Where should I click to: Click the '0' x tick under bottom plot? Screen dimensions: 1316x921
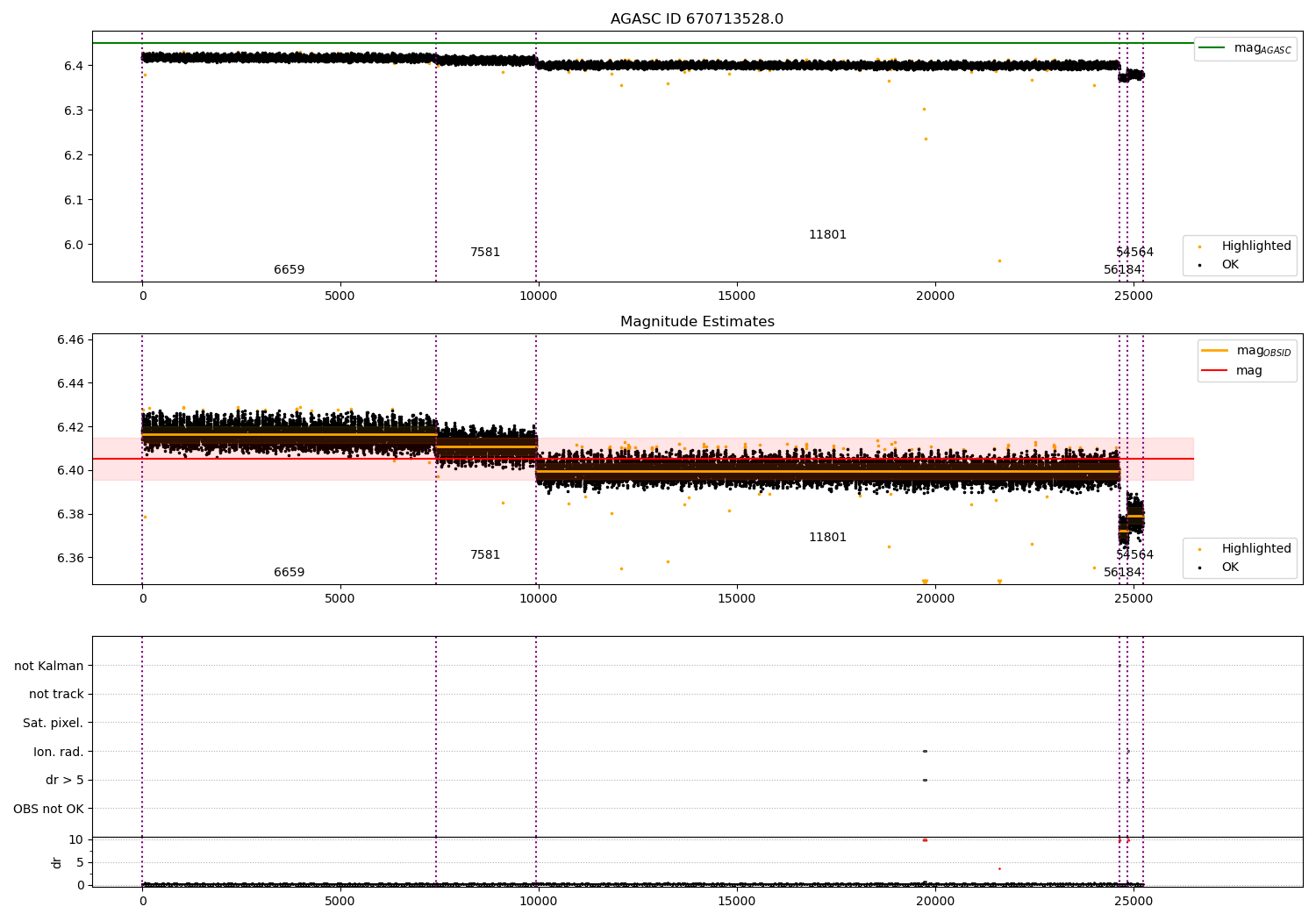(142, 901)
